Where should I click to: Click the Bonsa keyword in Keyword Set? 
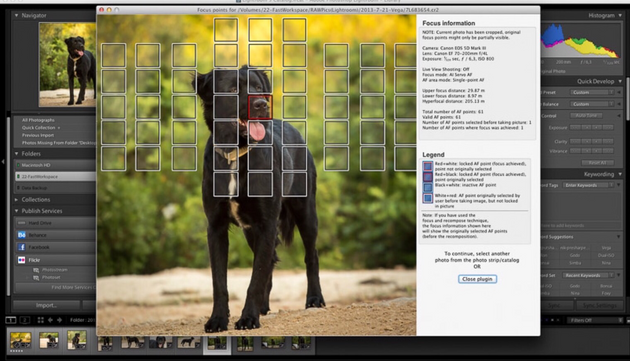pos(606,286)
